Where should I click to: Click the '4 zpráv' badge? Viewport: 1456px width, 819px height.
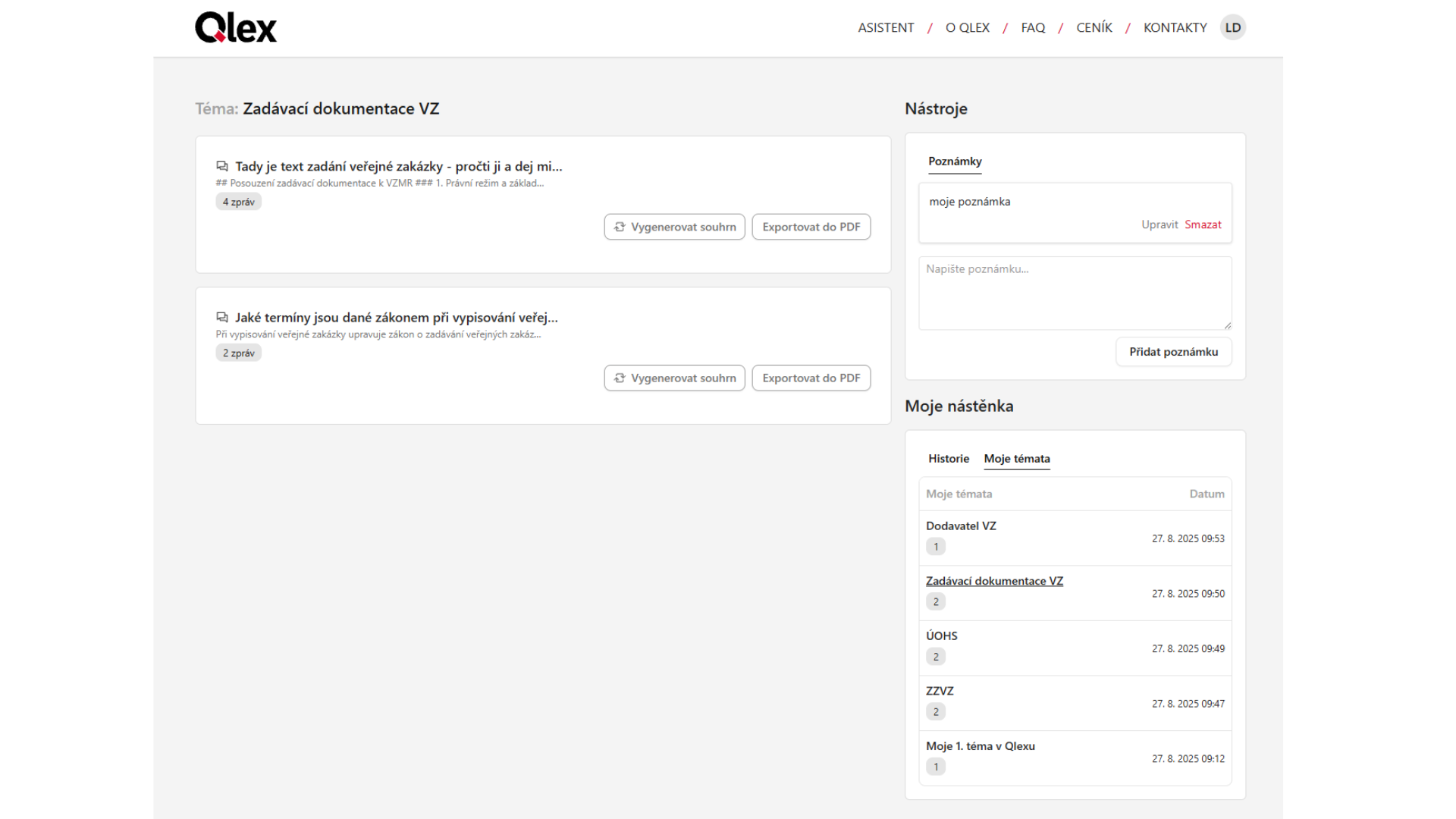pyautogui.click(x=239, y=202)
